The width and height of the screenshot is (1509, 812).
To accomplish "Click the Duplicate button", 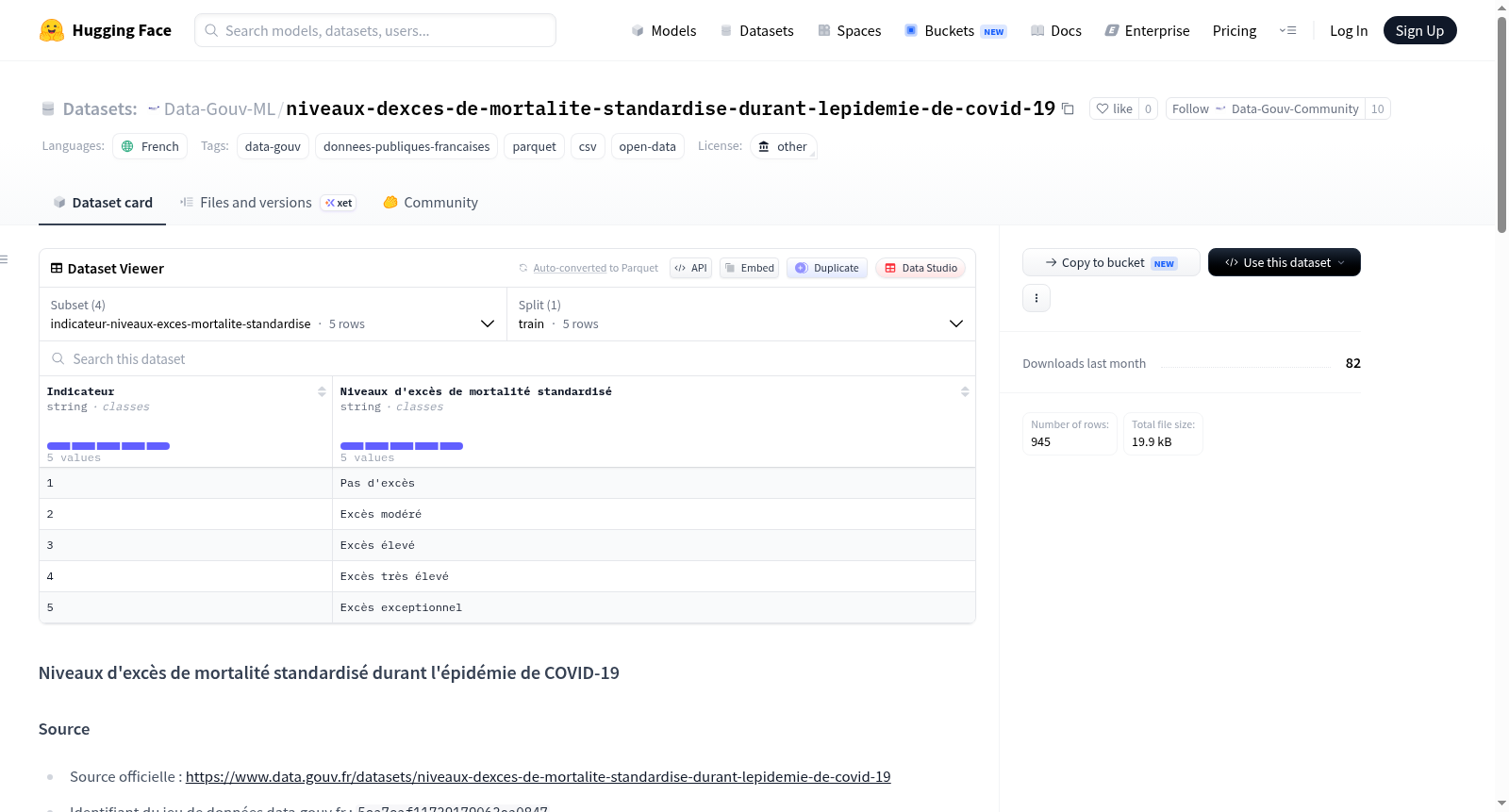I will point(827,268).
